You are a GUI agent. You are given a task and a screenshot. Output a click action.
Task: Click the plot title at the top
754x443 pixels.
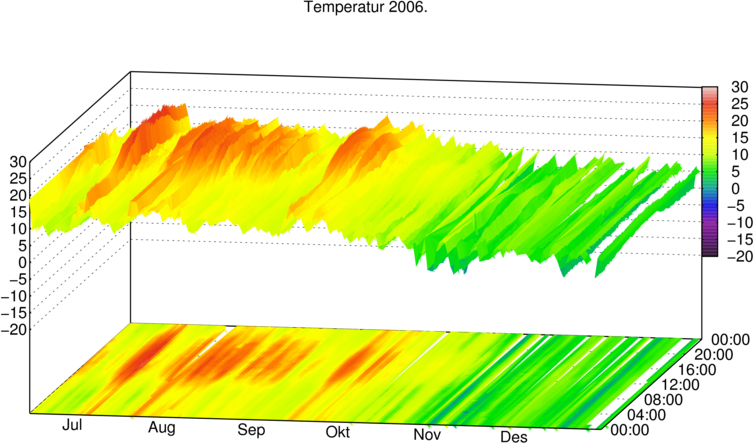pyautogui.click(x=364, y=7)
